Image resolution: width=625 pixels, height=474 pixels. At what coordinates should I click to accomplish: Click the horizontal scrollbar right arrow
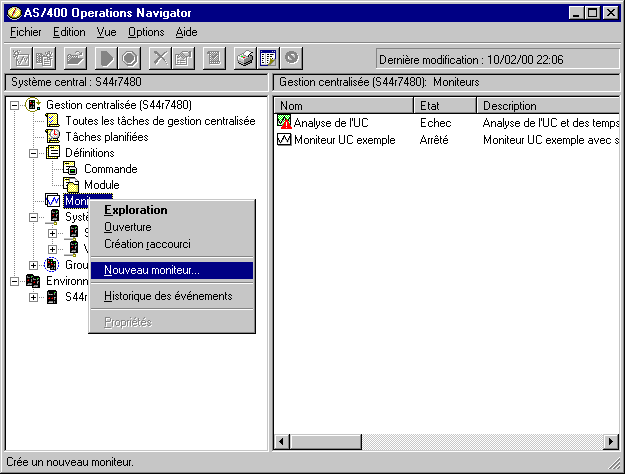[611, 442]
